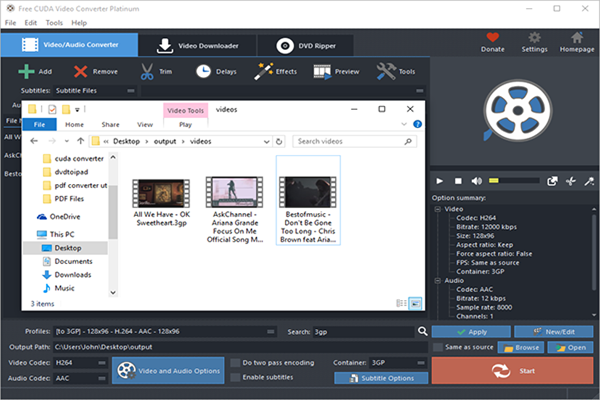Screen dimensions: 600x400
Task: Click the Start conversion button
Action: [511, 370]
